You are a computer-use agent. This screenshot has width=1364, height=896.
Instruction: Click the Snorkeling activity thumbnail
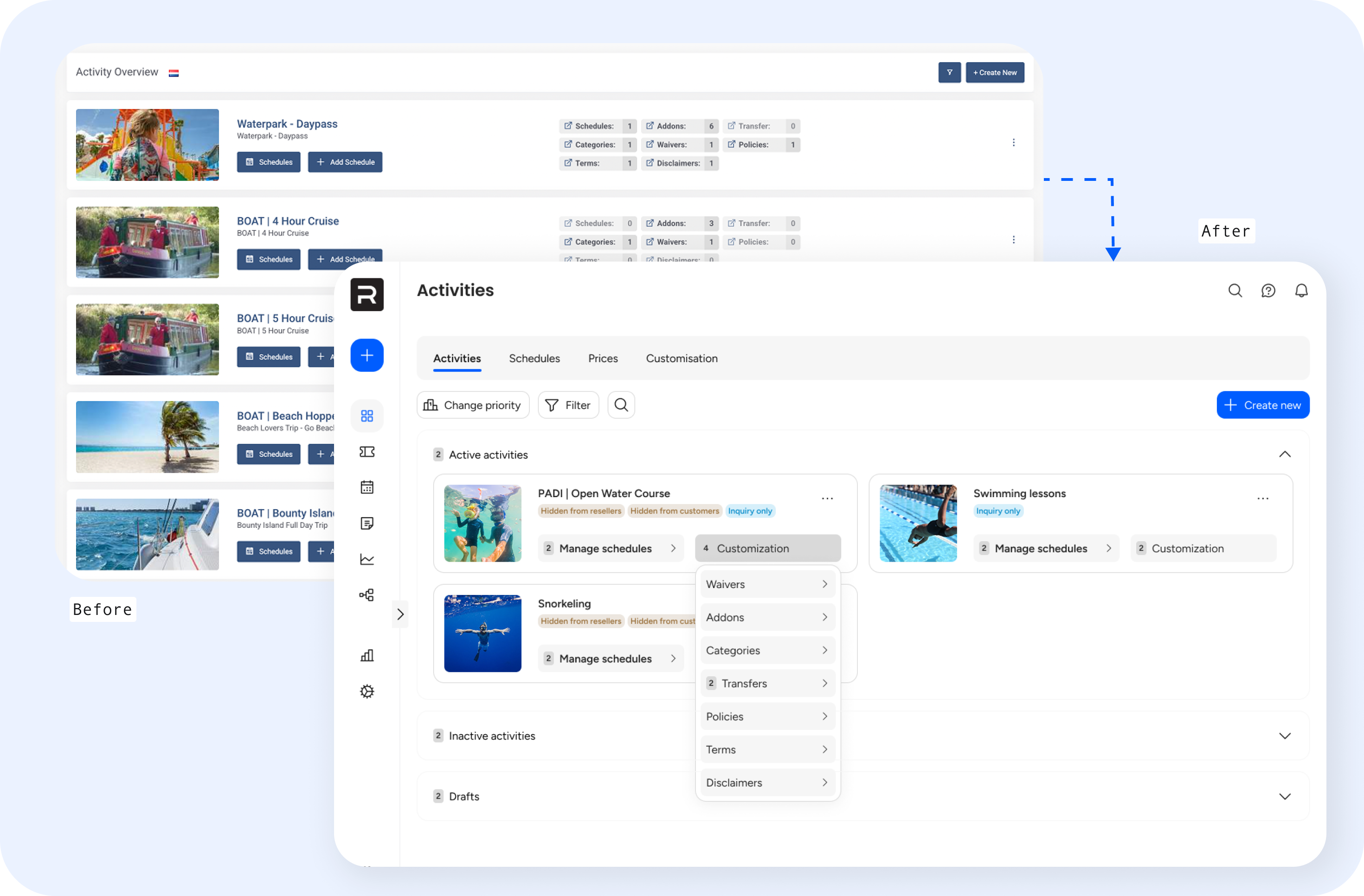[x=483, y=633]
